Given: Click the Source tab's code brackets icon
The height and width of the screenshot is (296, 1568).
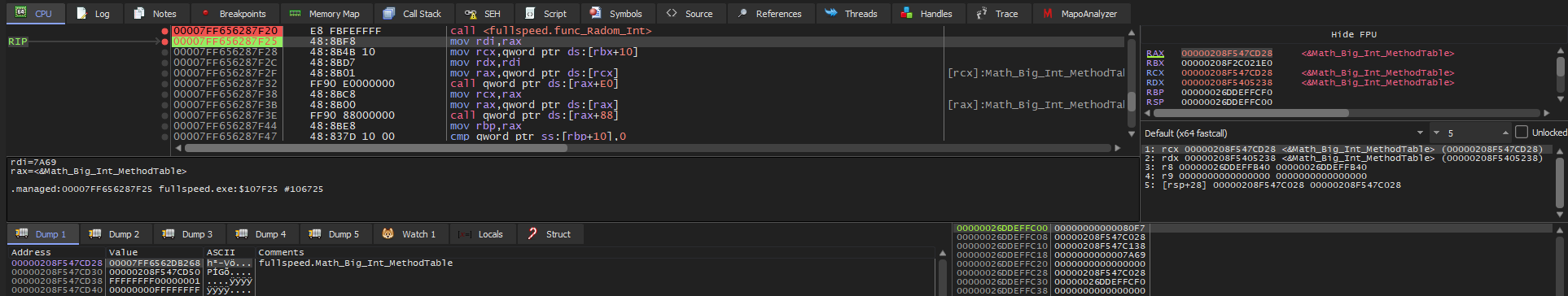Looking at the screenshot, I should [x=672, y=13].
